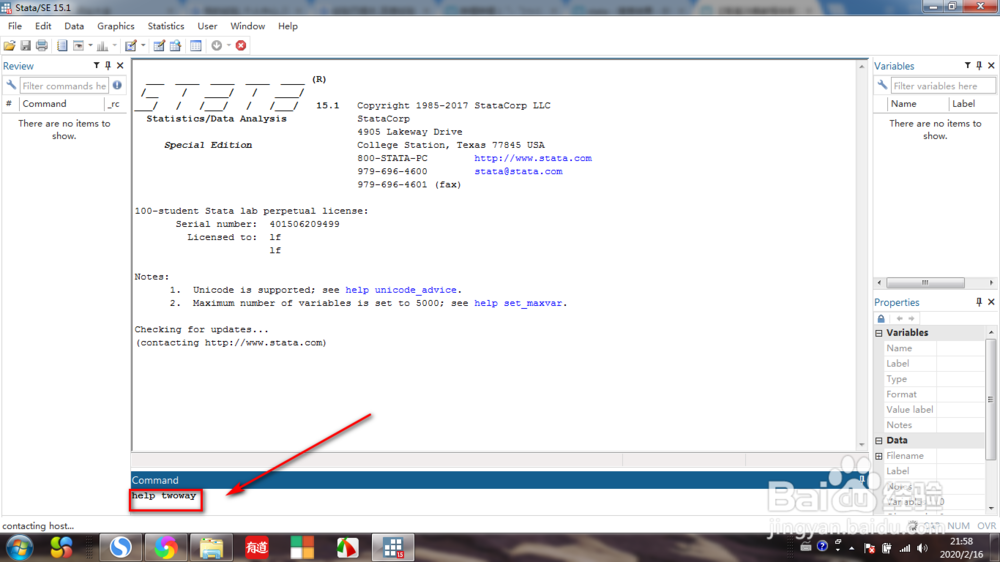Click the Filter variables input field
Screen dimensions: 1000x562
tap(943, 85)
